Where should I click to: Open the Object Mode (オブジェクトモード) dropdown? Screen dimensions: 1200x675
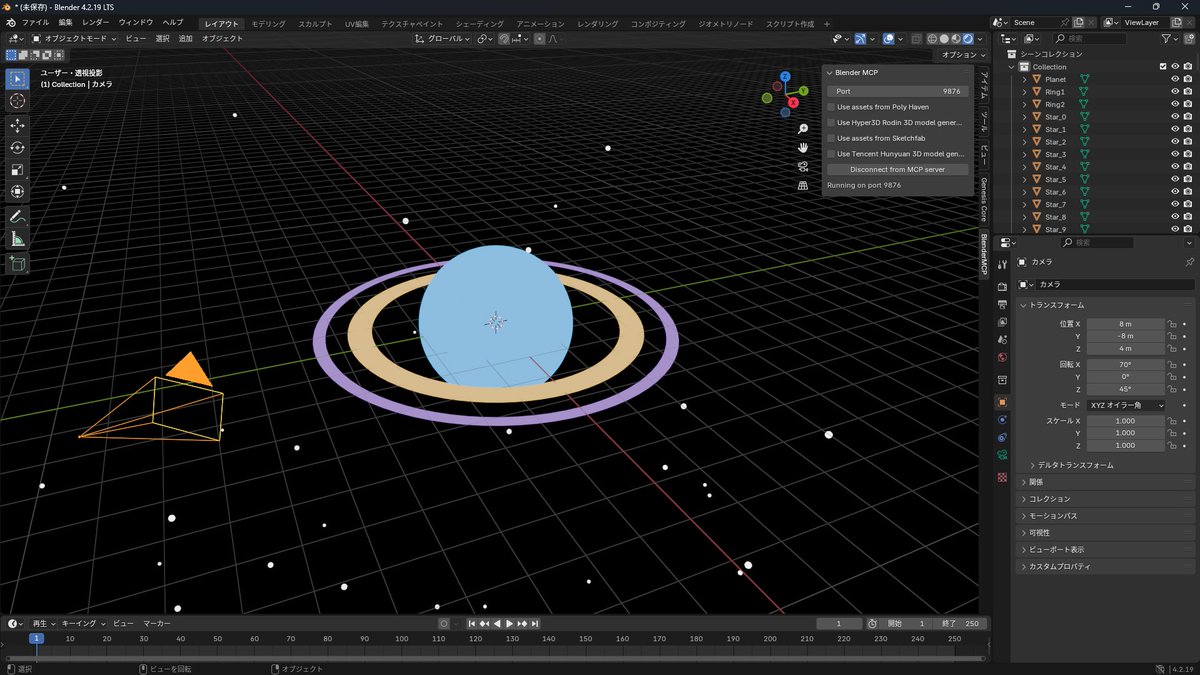coord(75,38)
